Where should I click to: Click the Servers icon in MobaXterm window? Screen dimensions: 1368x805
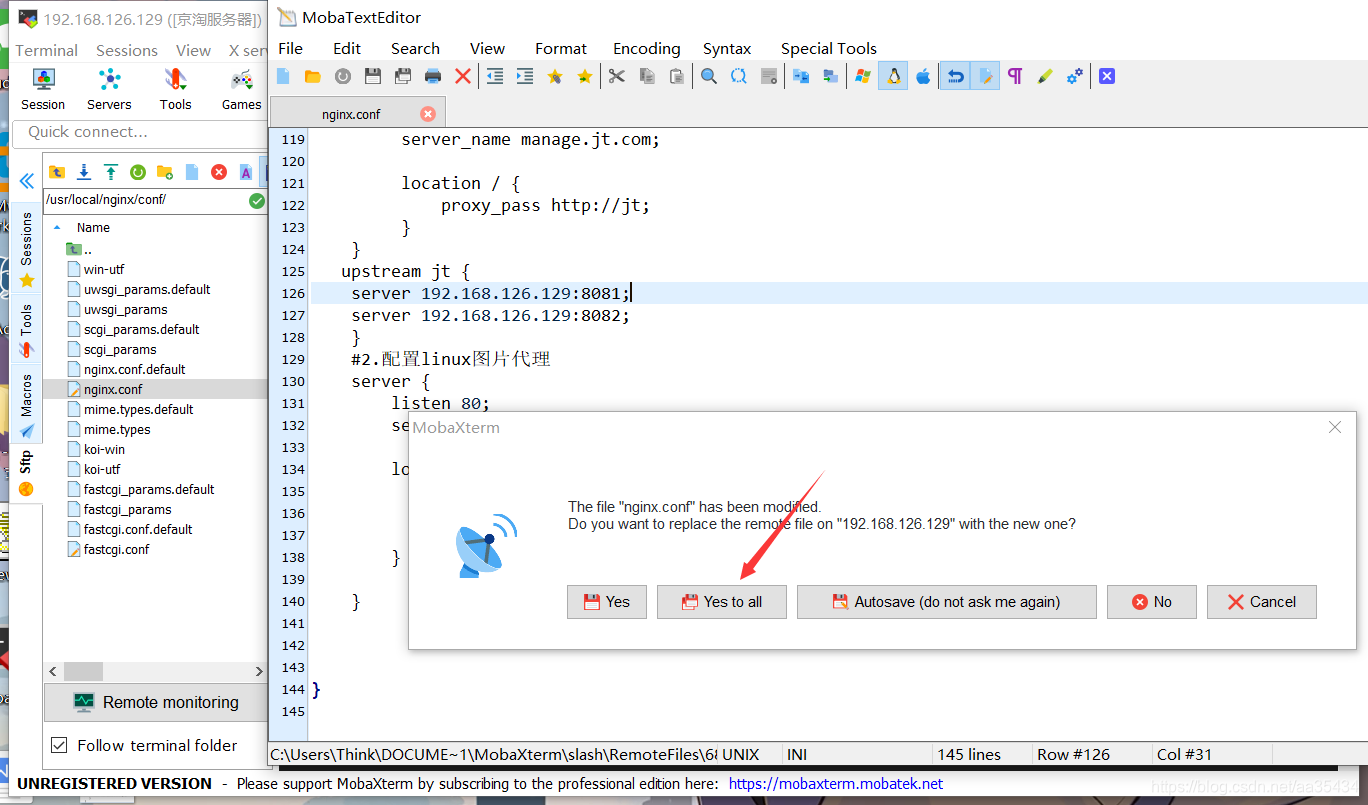coord(109,89)
